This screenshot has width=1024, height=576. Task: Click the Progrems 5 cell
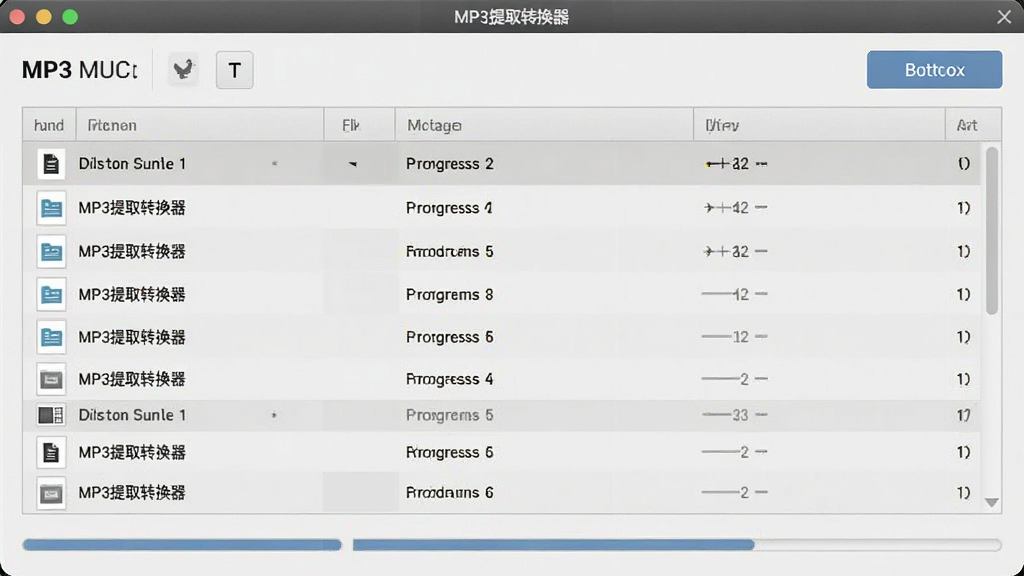click(449, 415)
